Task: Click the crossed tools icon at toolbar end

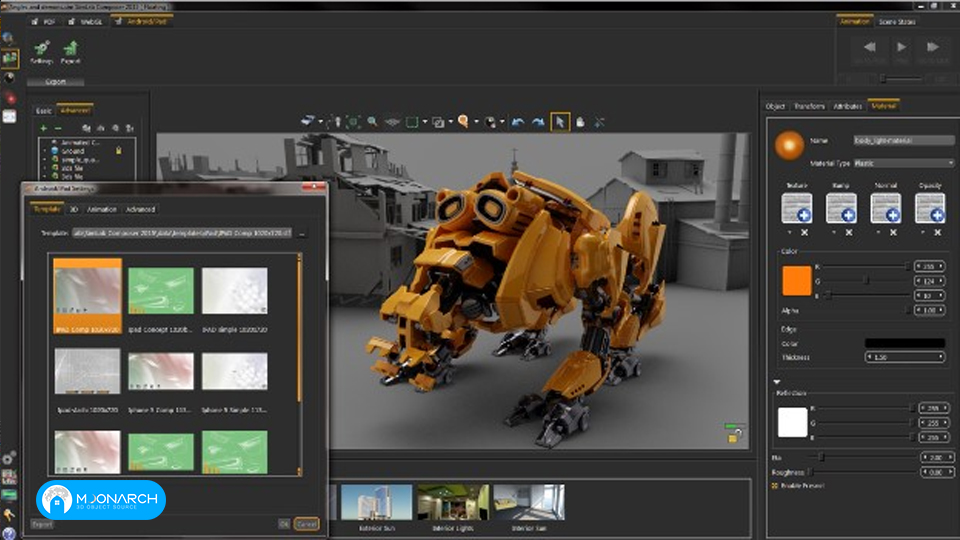Action: 599,122
